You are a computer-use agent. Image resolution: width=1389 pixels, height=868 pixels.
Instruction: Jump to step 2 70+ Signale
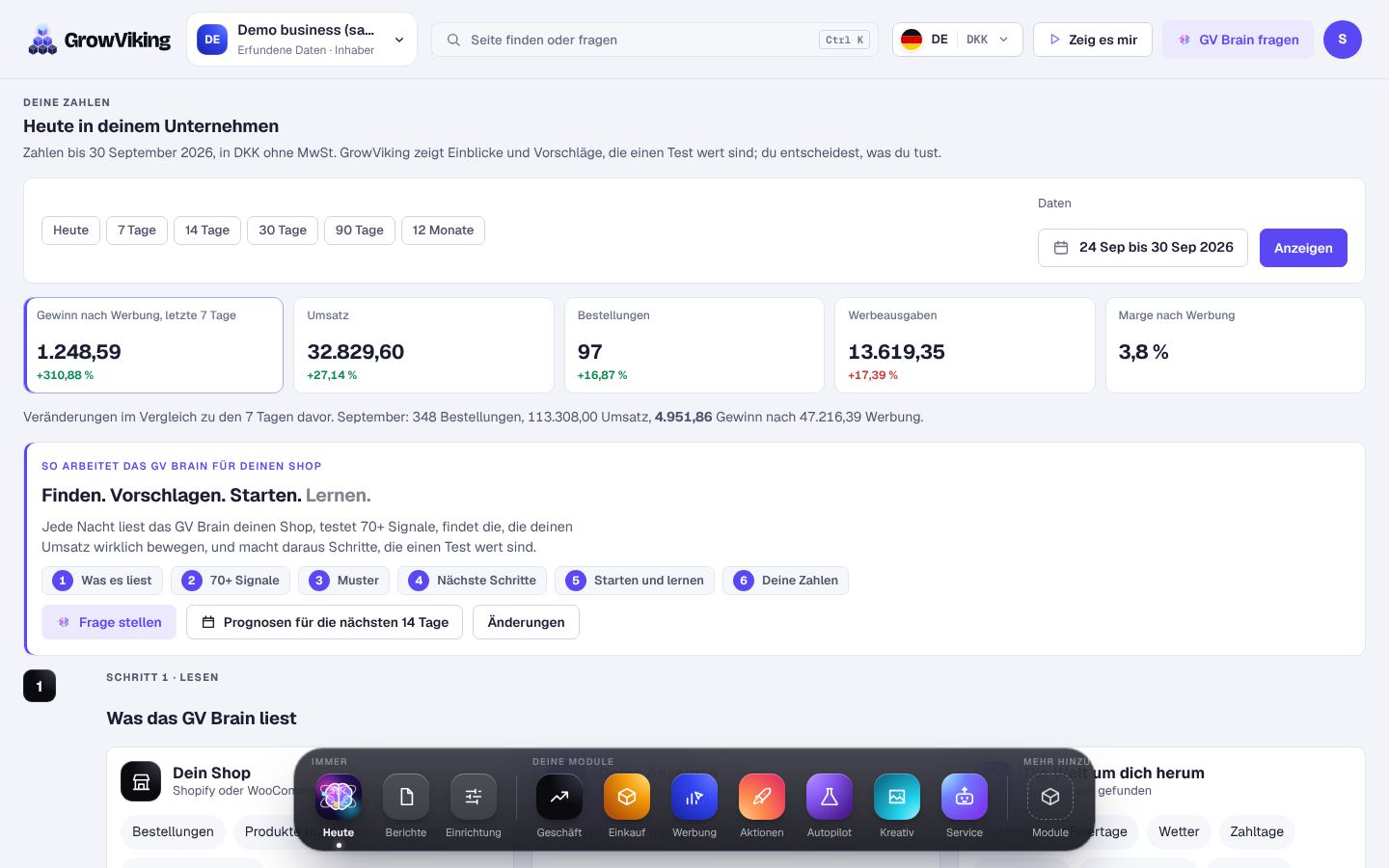click(x=231, y=581)
